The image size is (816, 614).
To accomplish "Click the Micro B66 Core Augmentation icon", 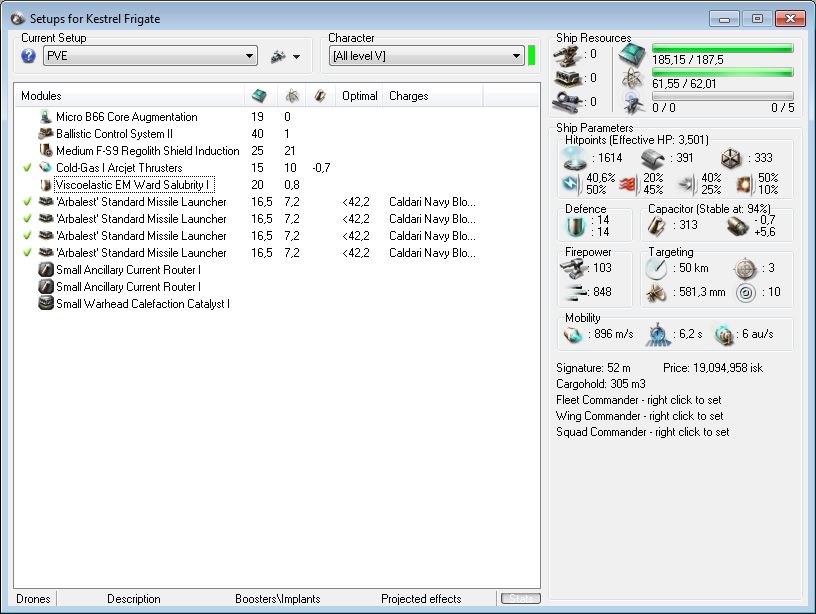I will 46,117.
